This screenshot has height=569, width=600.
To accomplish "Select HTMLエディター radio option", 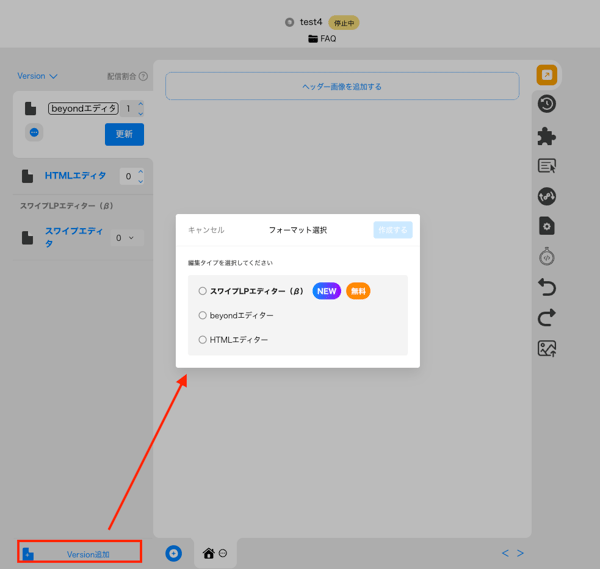I will click(x=202, y=340).
